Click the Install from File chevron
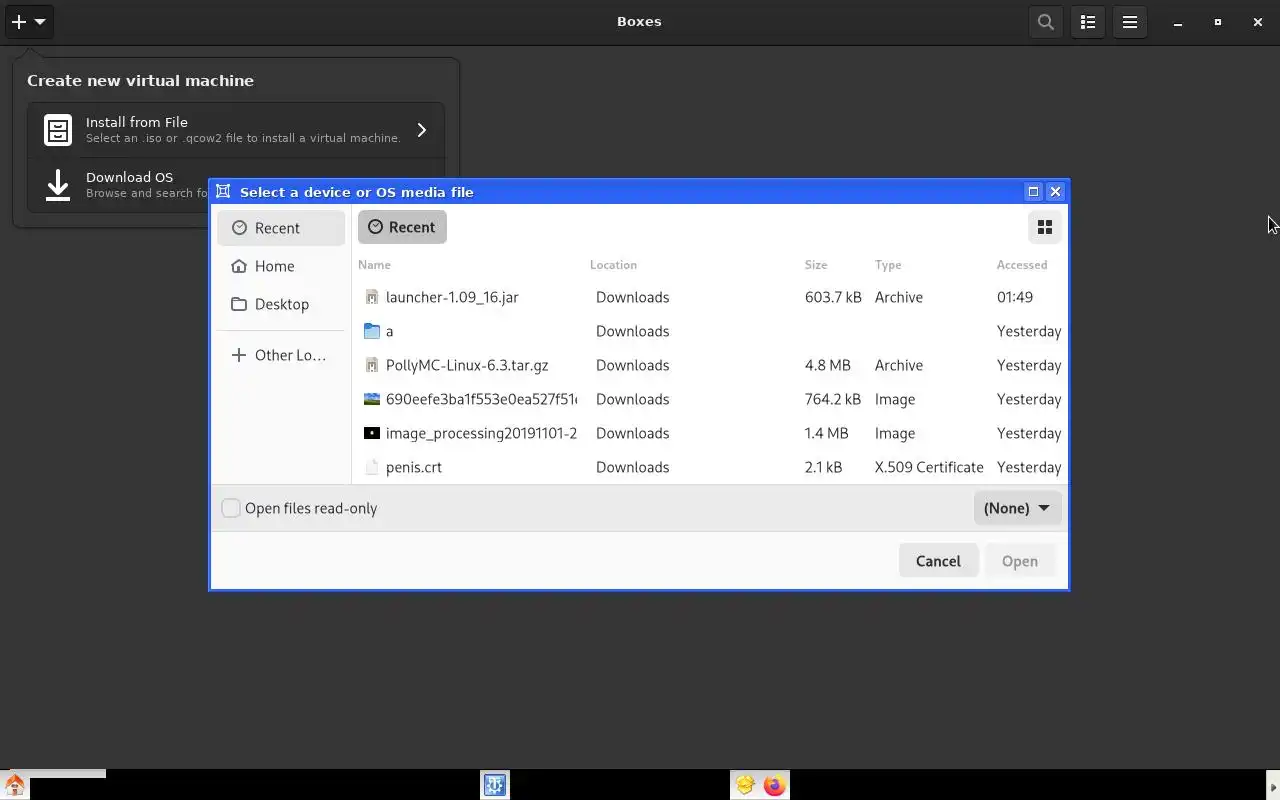The height and width of the screenshot is (800, 1280). (x=422, y=130)
